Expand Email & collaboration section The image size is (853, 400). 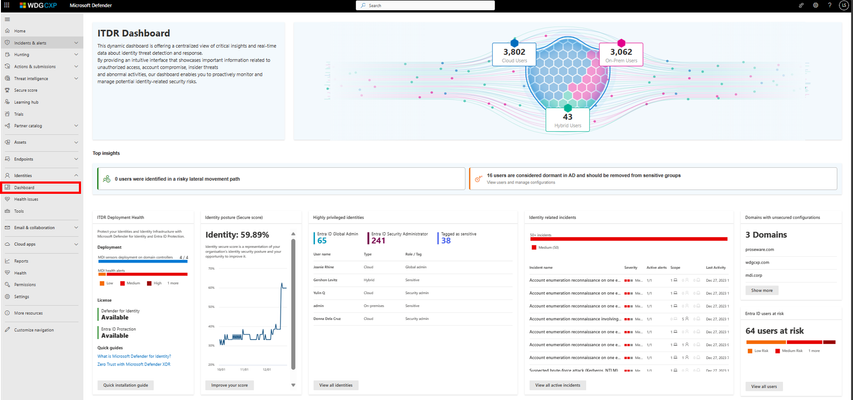(x=76, y=227)
